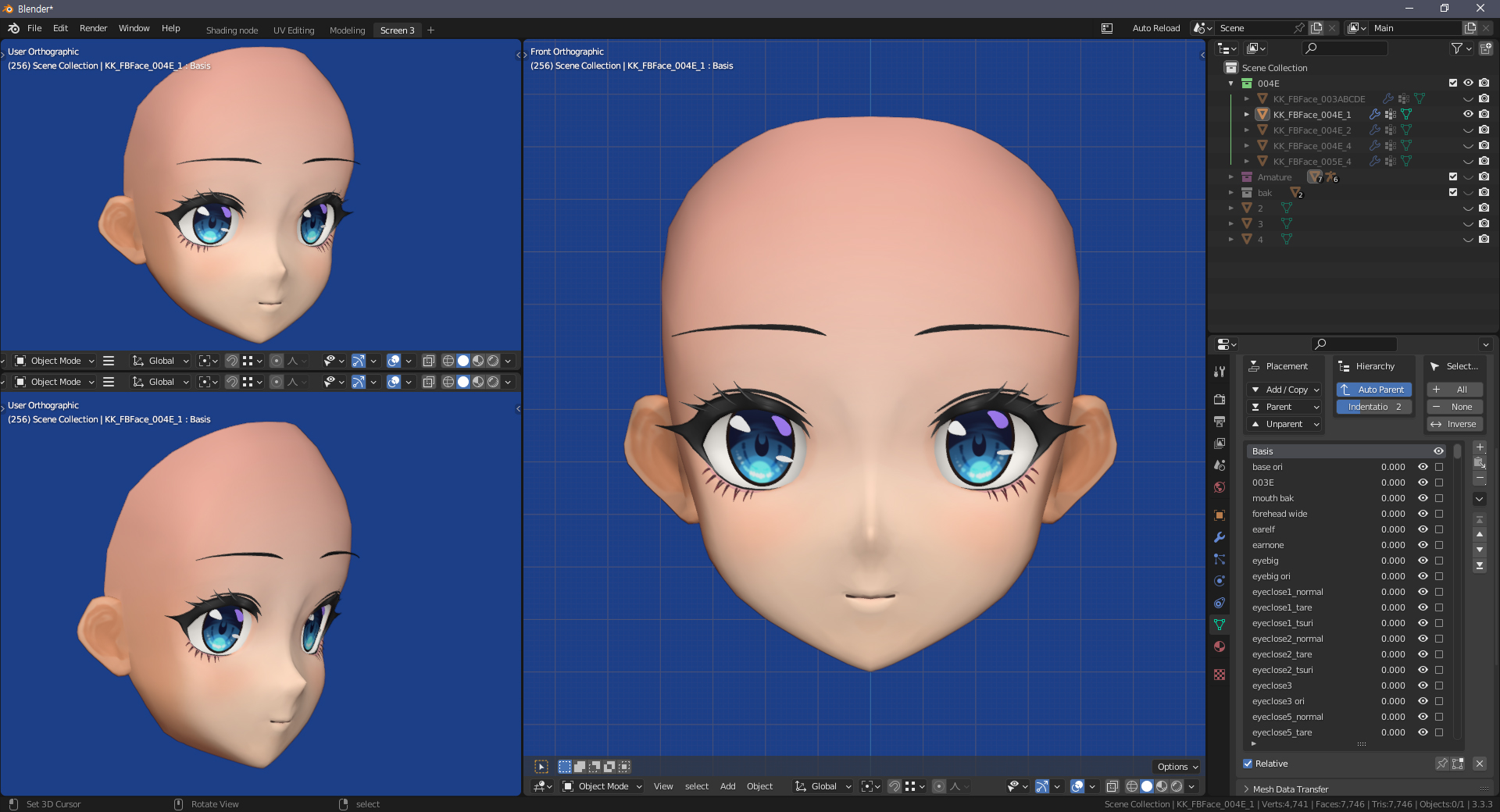Expand KK_FBFace_004E_1 in outliner

[x=1247, y=114]
